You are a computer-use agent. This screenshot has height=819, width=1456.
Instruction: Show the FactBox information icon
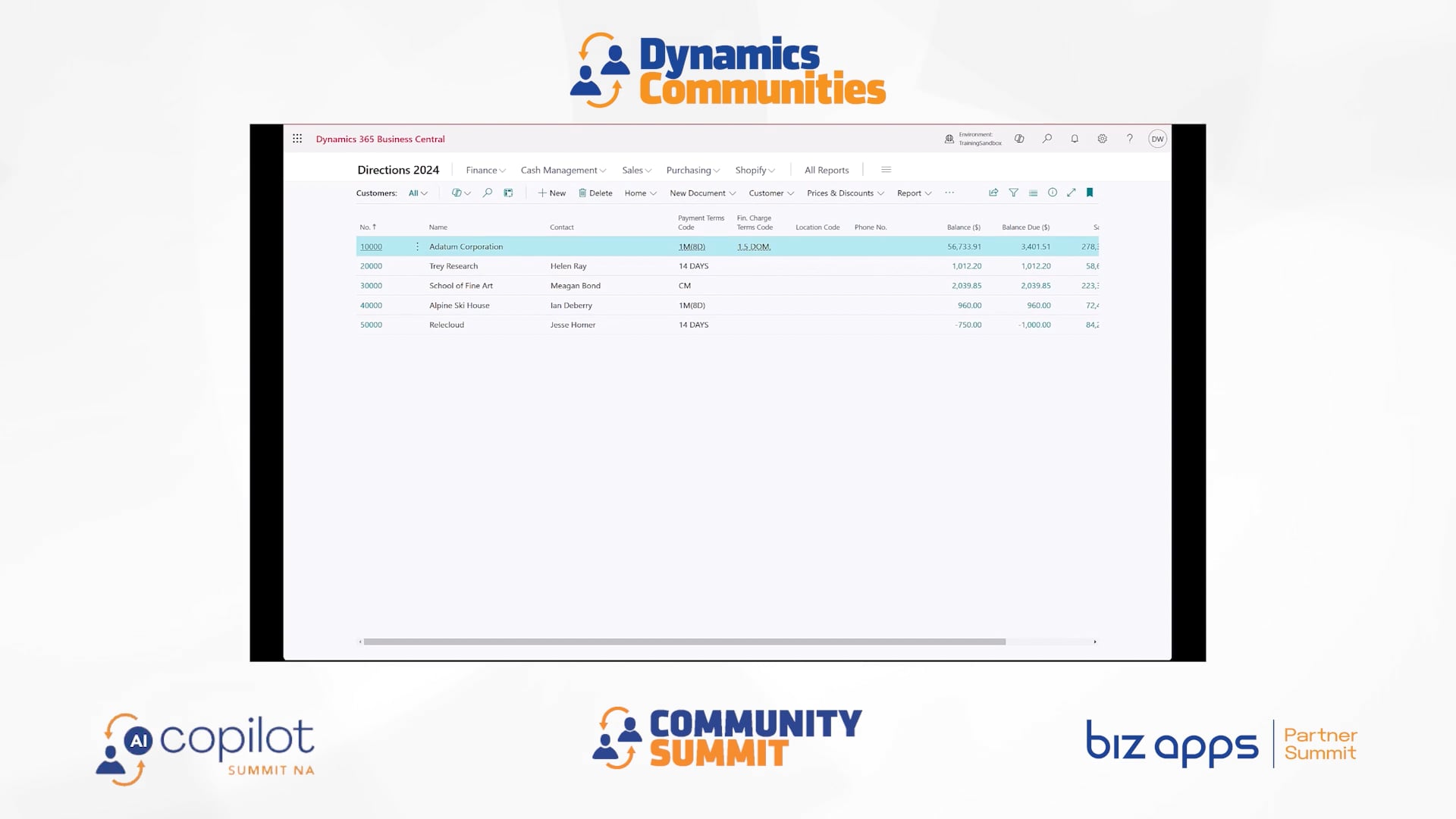[x=1053, y=193]
